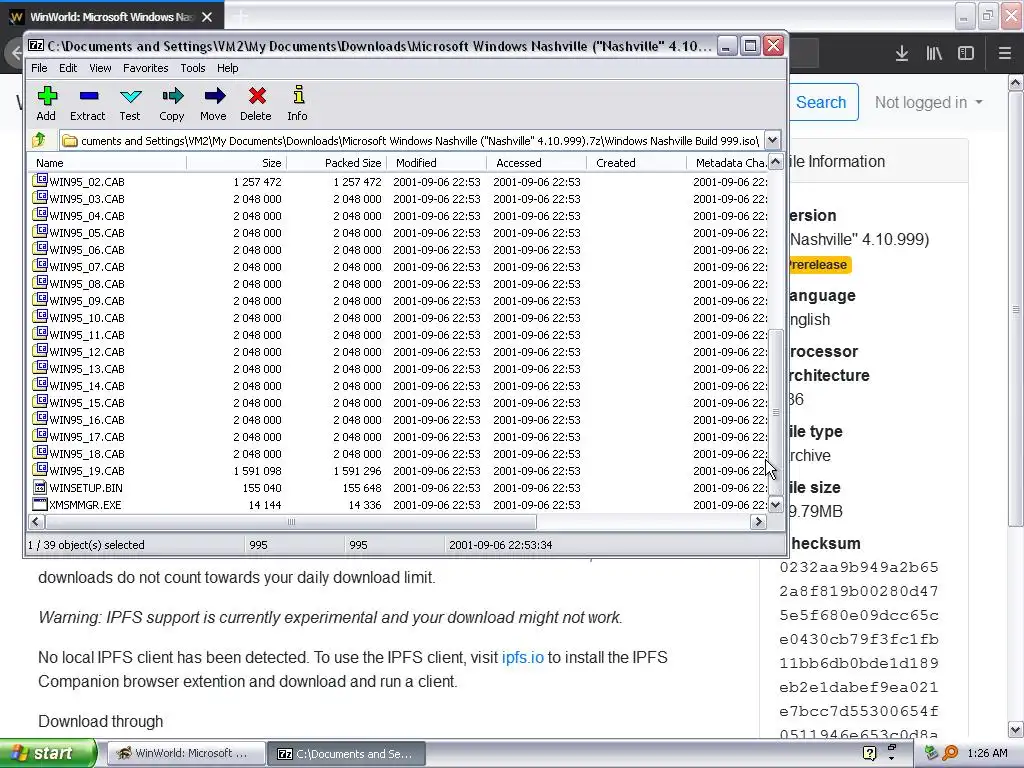Click horizontal scroll left arrow
The image size is (1024, 768).
click(x=37, y=521)
